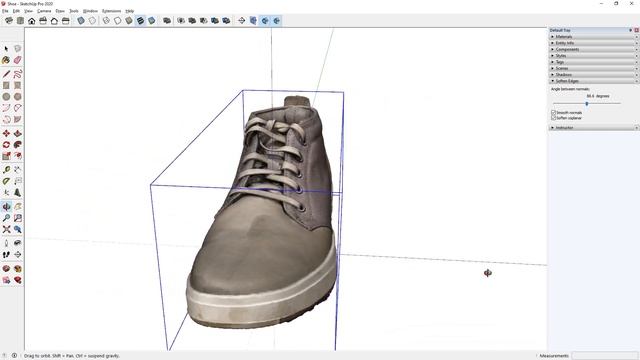
Task: Select the Walk footprints tool
Action: point(6,255)
